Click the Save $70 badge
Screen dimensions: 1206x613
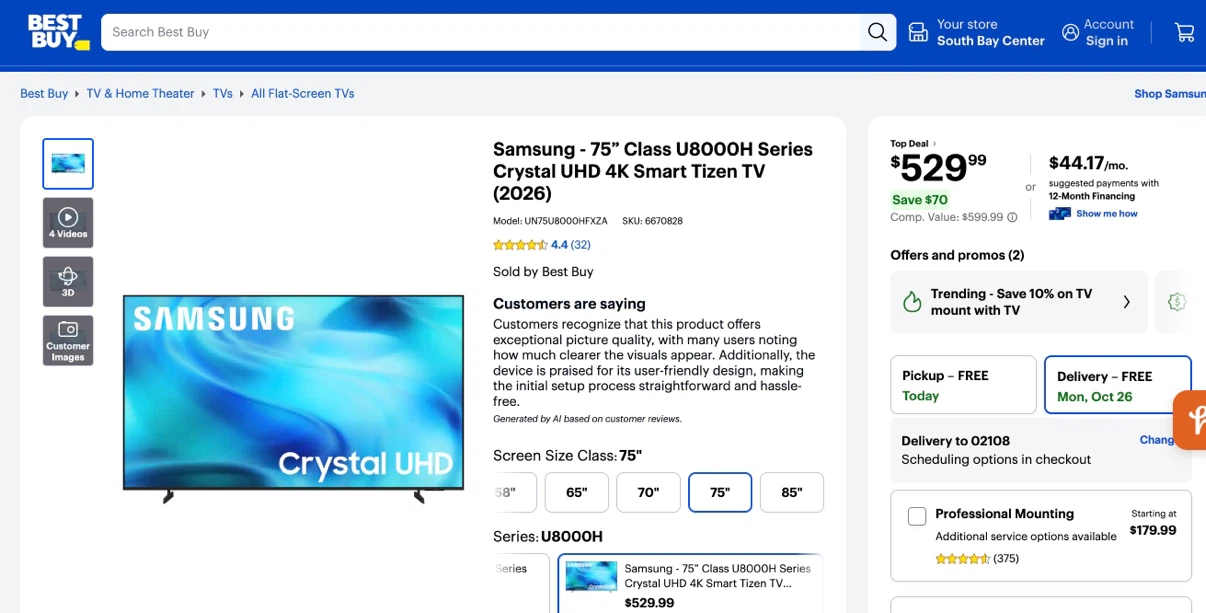(920, 200)
